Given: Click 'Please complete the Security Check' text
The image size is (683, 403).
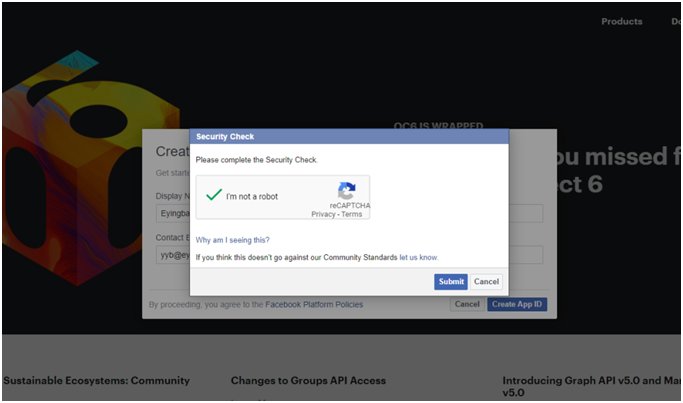Looking at the screenshot, I should coord(256,160).
